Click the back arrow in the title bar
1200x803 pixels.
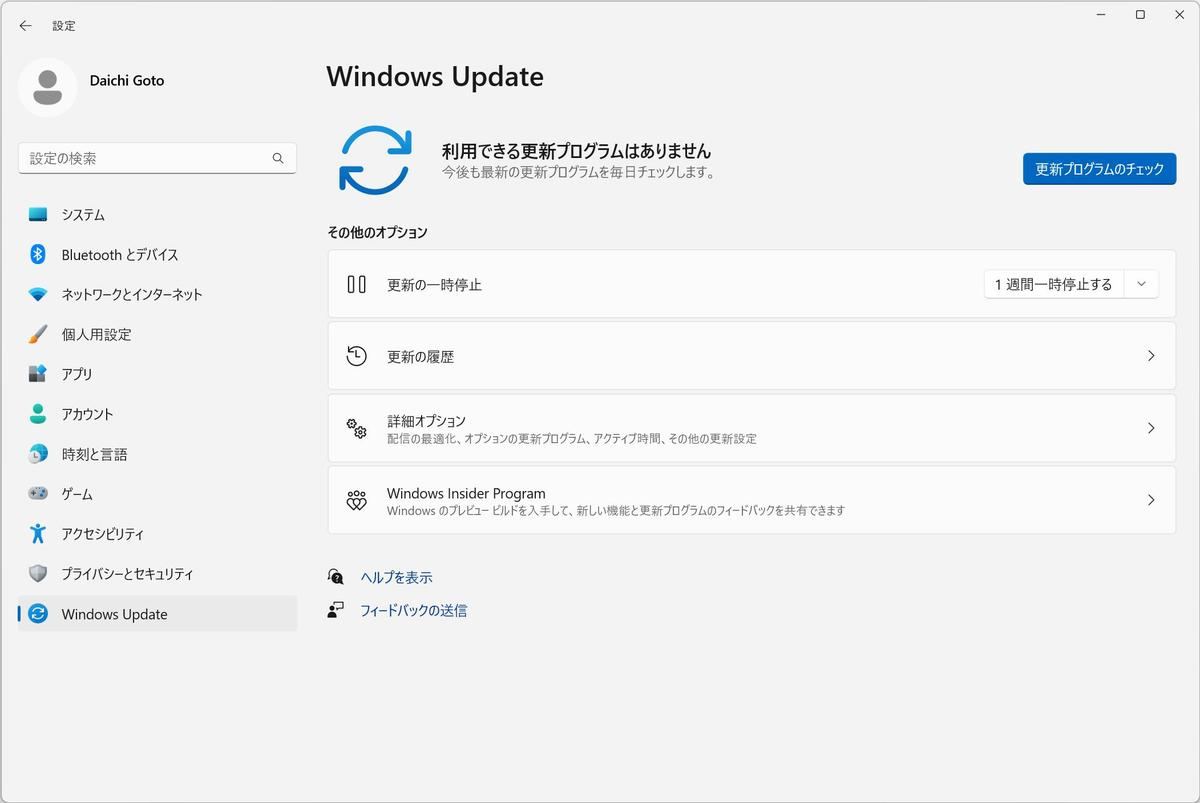pyautogui.click(x=25, y=26)
